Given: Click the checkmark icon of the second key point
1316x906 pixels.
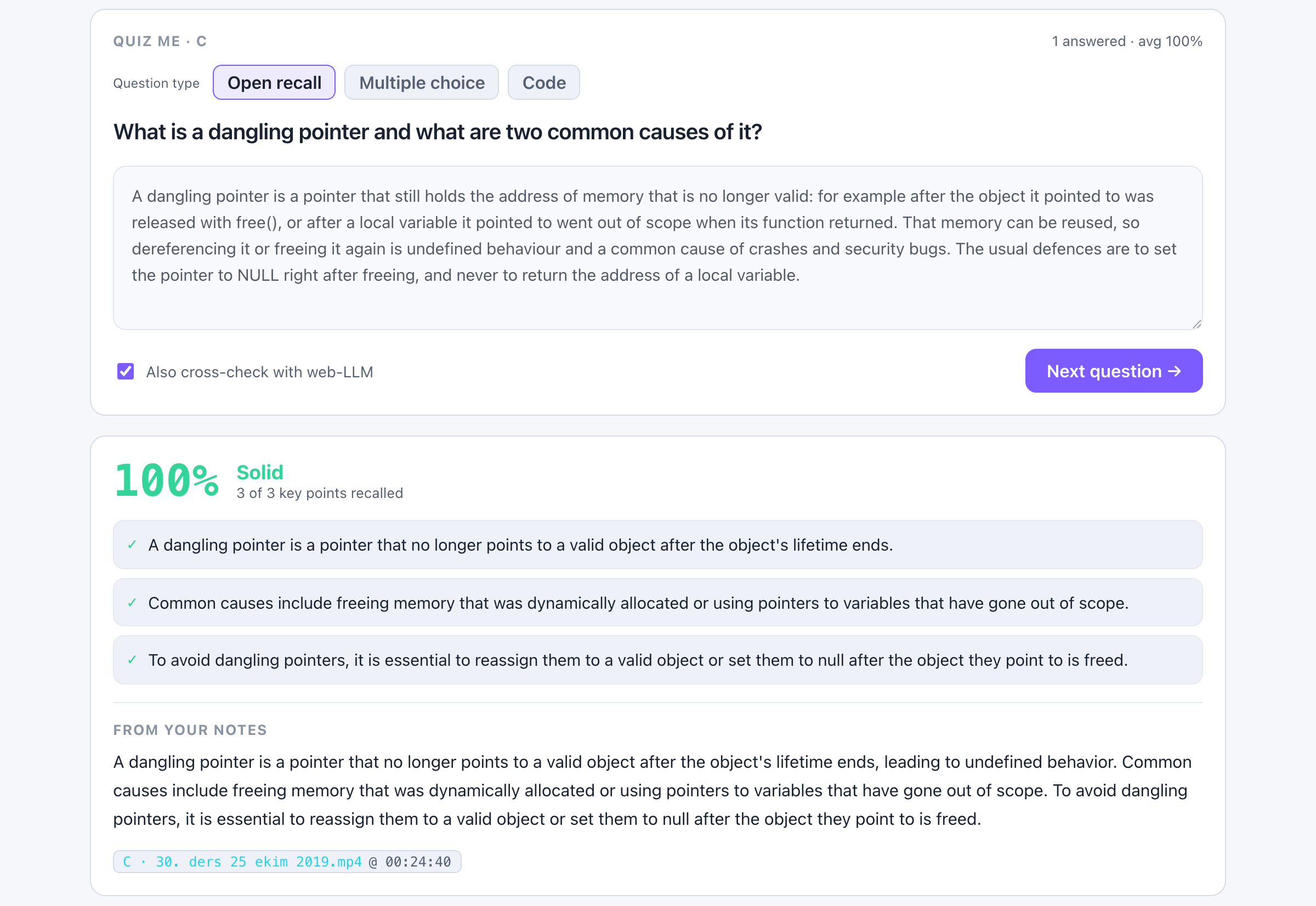Looking at the screenshot, I should (132, 603).
